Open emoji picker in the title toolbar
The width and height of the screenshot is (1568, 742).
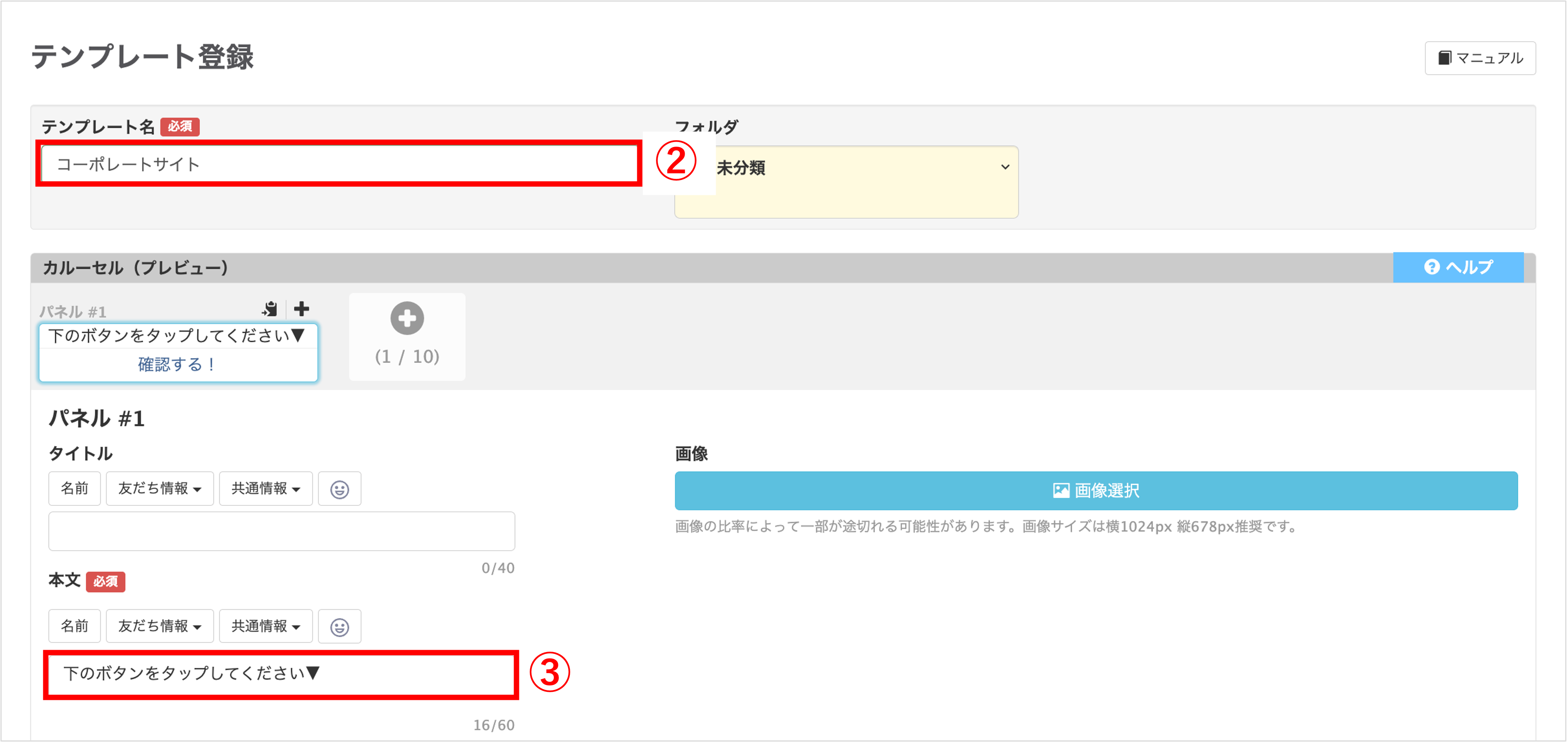[x=339, y=489]
